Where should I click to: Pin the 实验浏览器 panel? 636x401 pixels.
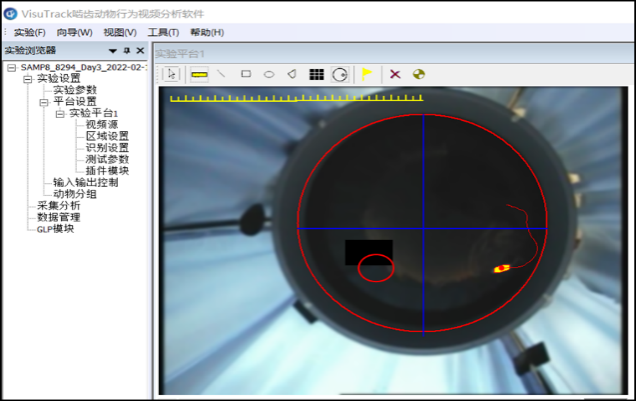click(x=127, y=50)
